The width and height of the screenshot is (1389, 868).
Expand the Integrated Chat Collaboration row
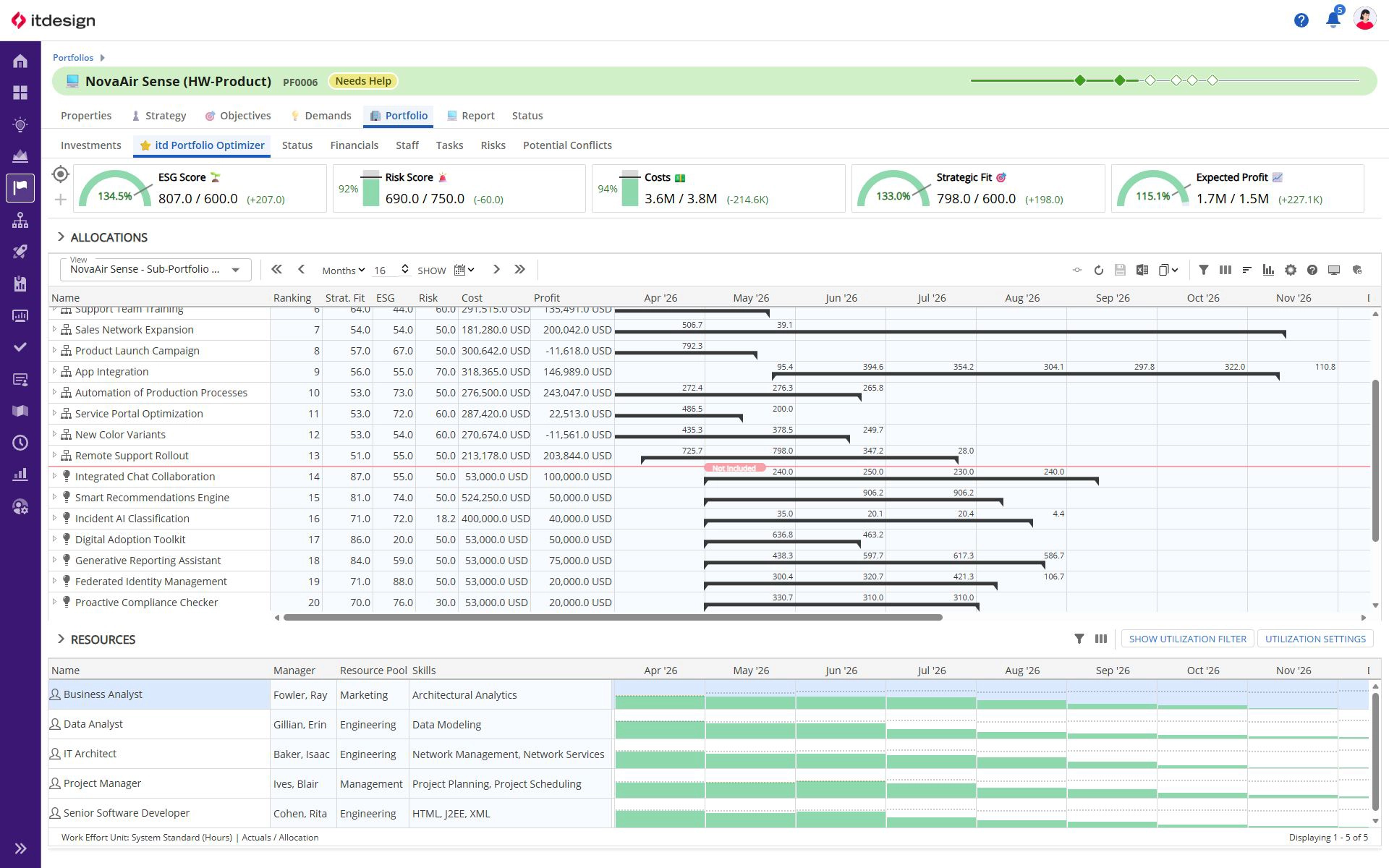(54, 477)
